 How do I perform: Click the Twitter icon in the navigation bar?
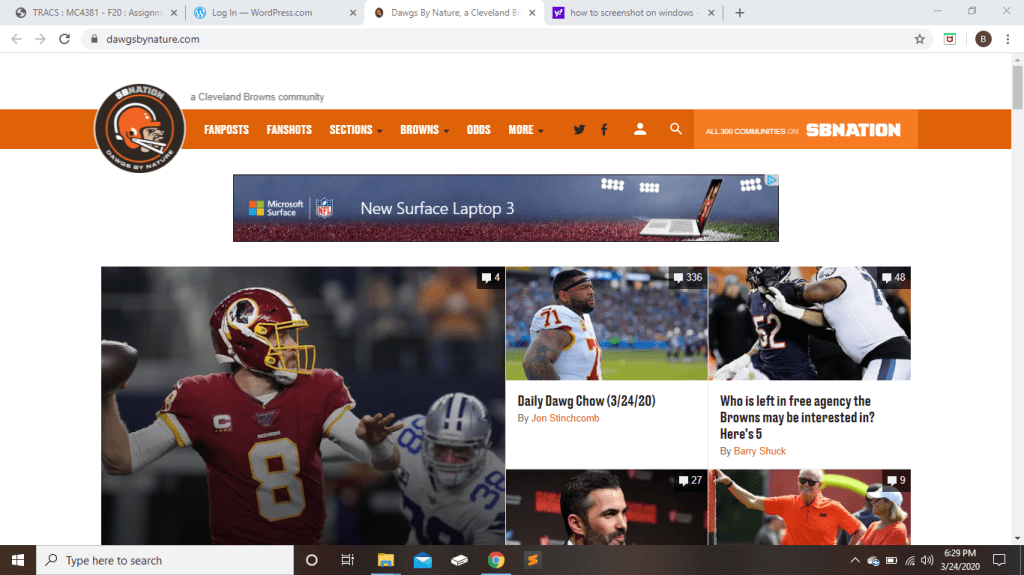pos(579,130)
